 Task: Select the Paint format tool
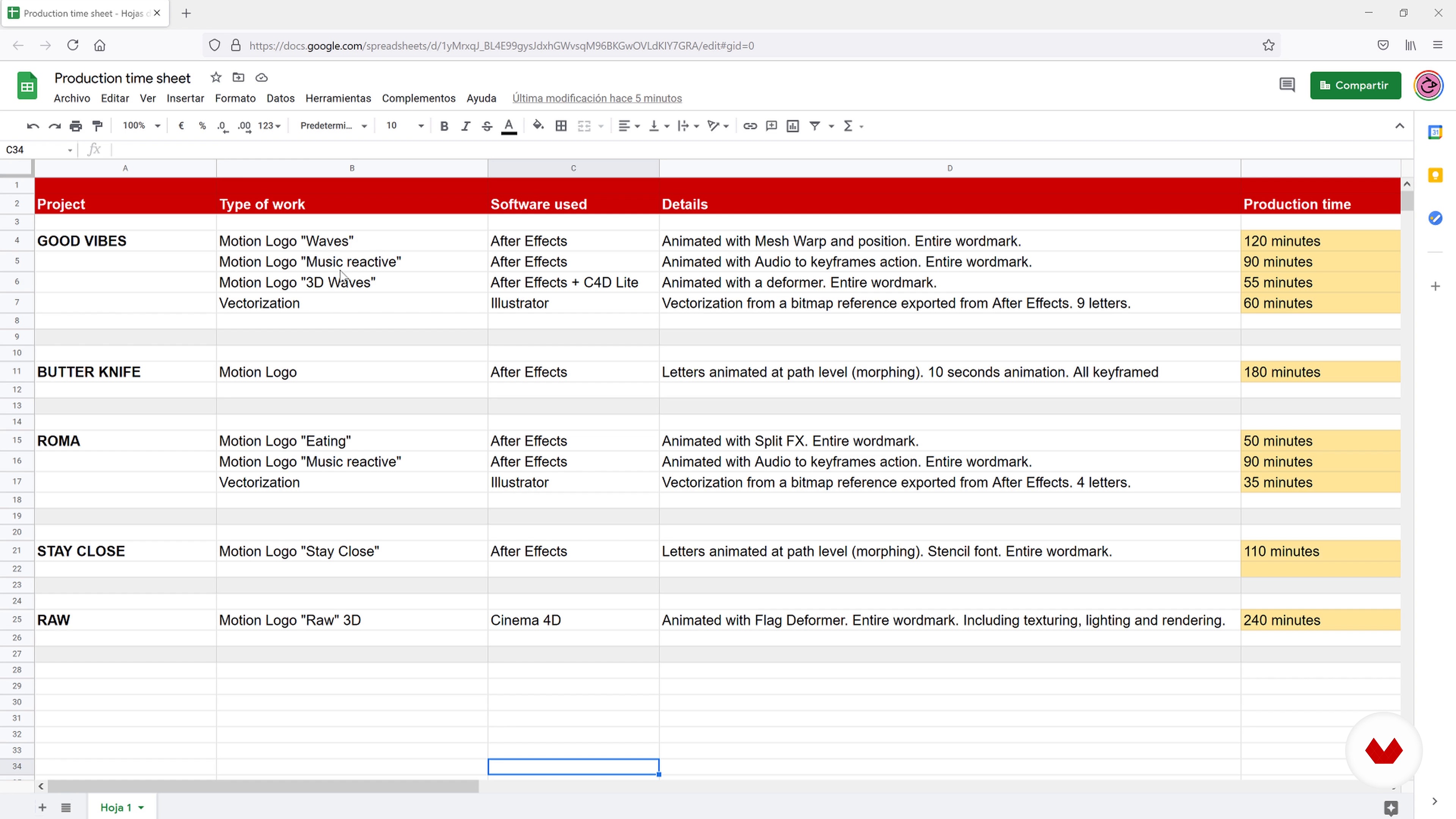pyautogui.click(x=97, y=126)
